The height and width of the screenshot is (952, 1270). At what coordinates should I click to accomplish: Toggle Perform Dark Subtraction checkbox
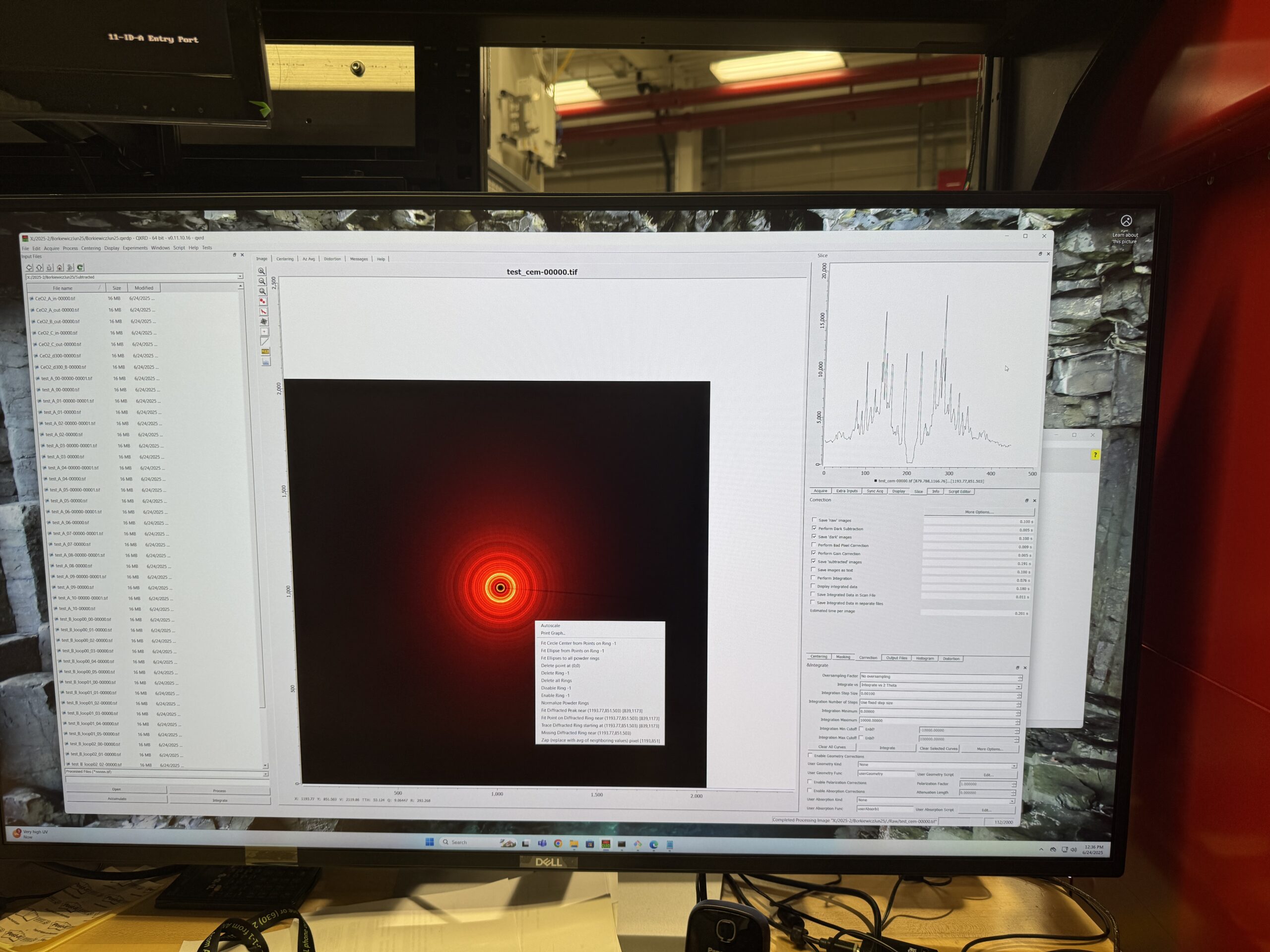pos(814,528)
